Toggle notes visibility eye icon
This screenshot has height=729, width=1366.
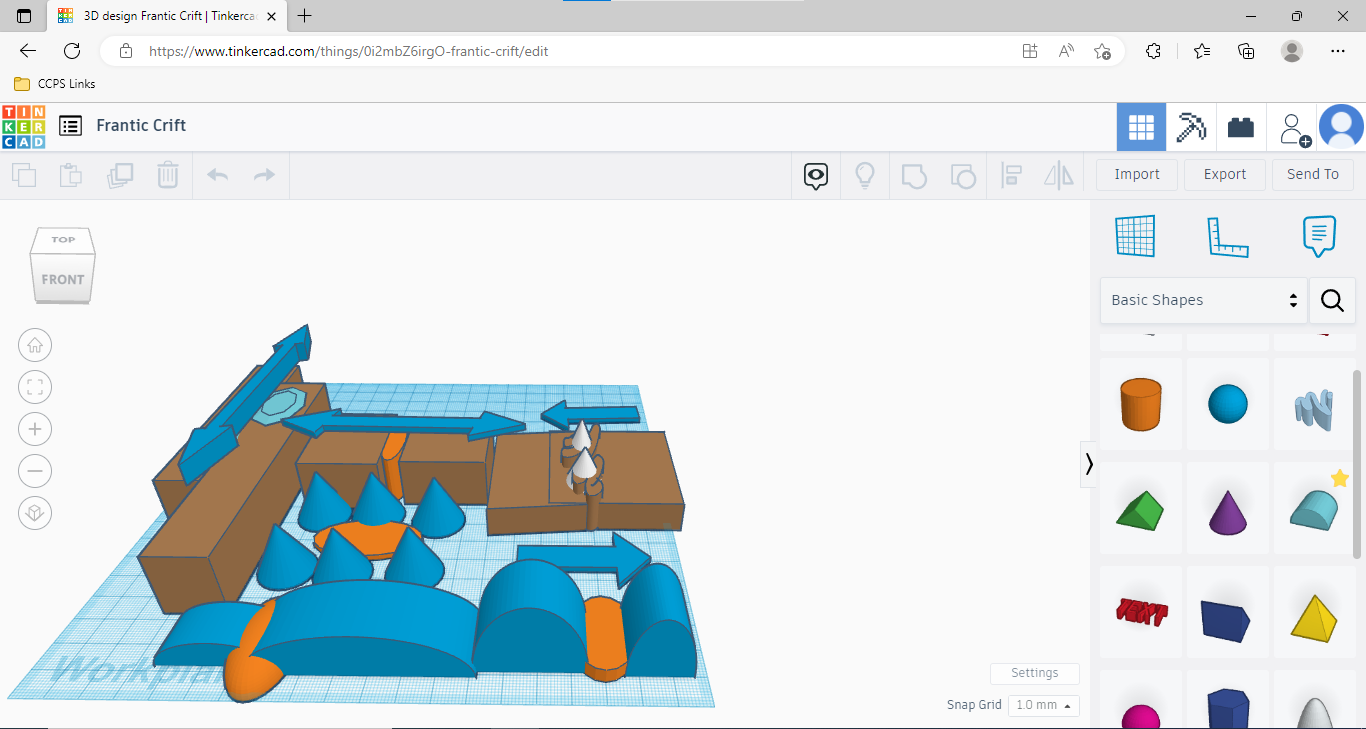point(816,177)
